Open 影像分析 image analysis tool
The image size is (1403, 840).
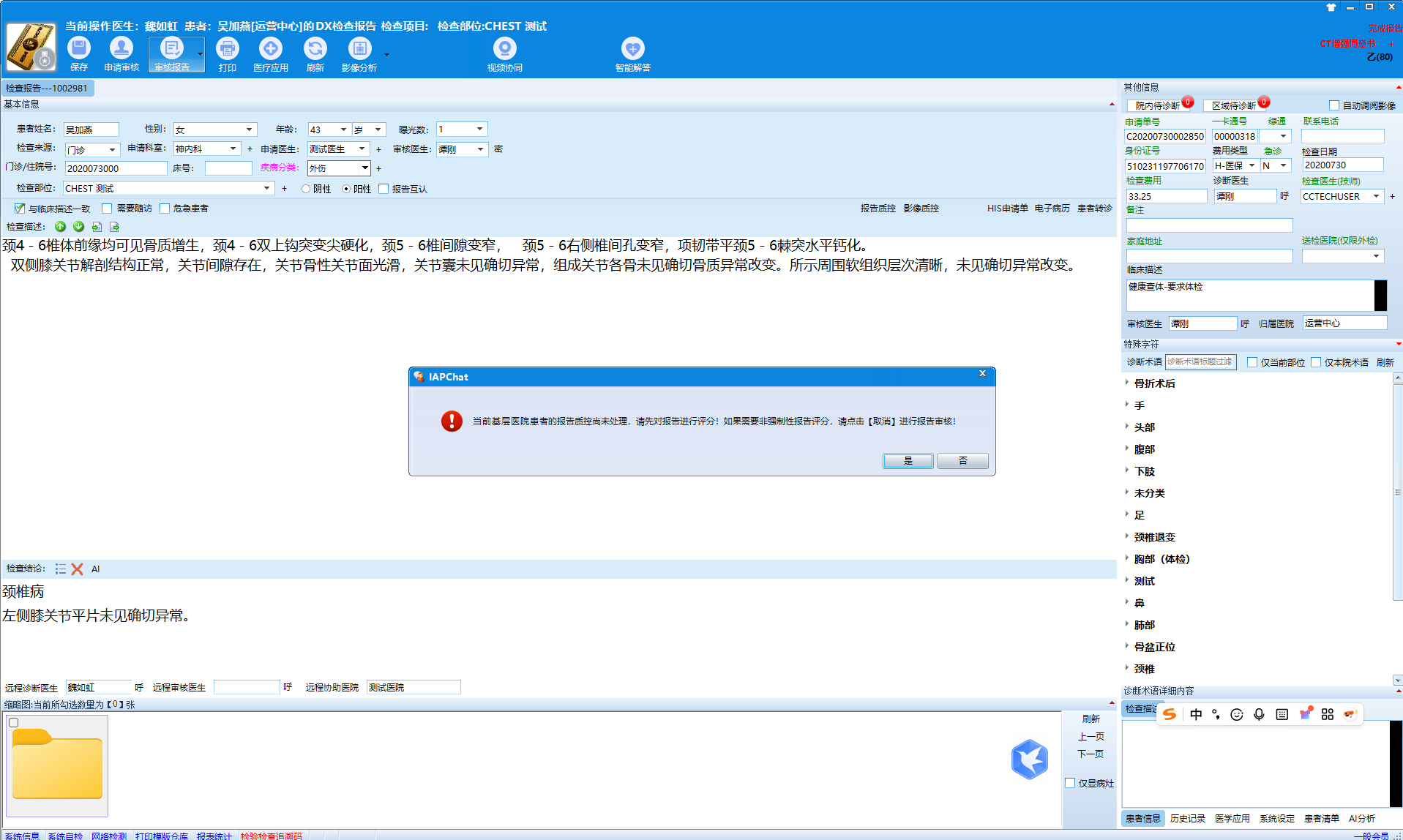pos(359,49)
